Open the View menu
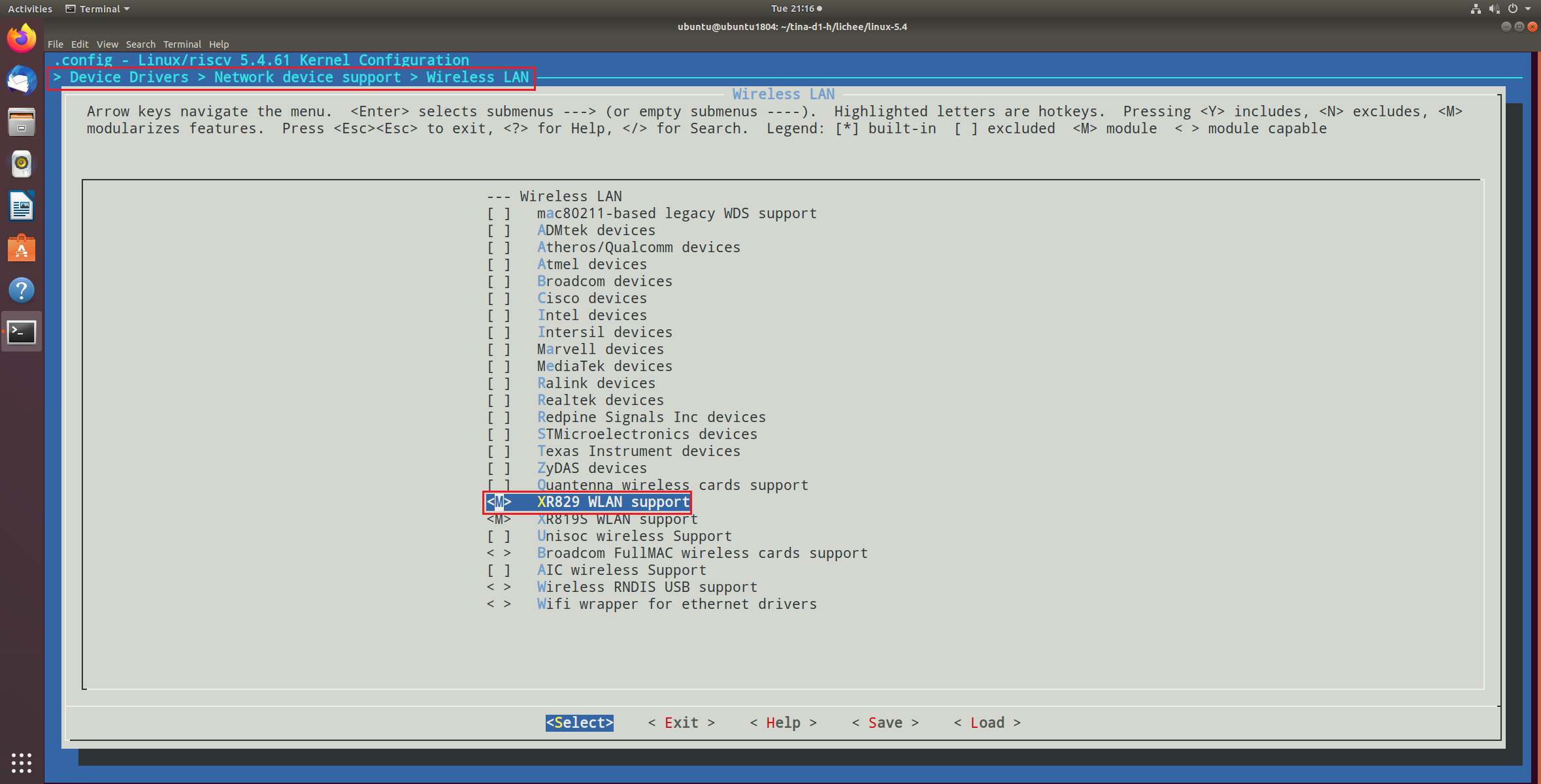The height and width of the screenshot is (784, 1541). pos(107,44)
